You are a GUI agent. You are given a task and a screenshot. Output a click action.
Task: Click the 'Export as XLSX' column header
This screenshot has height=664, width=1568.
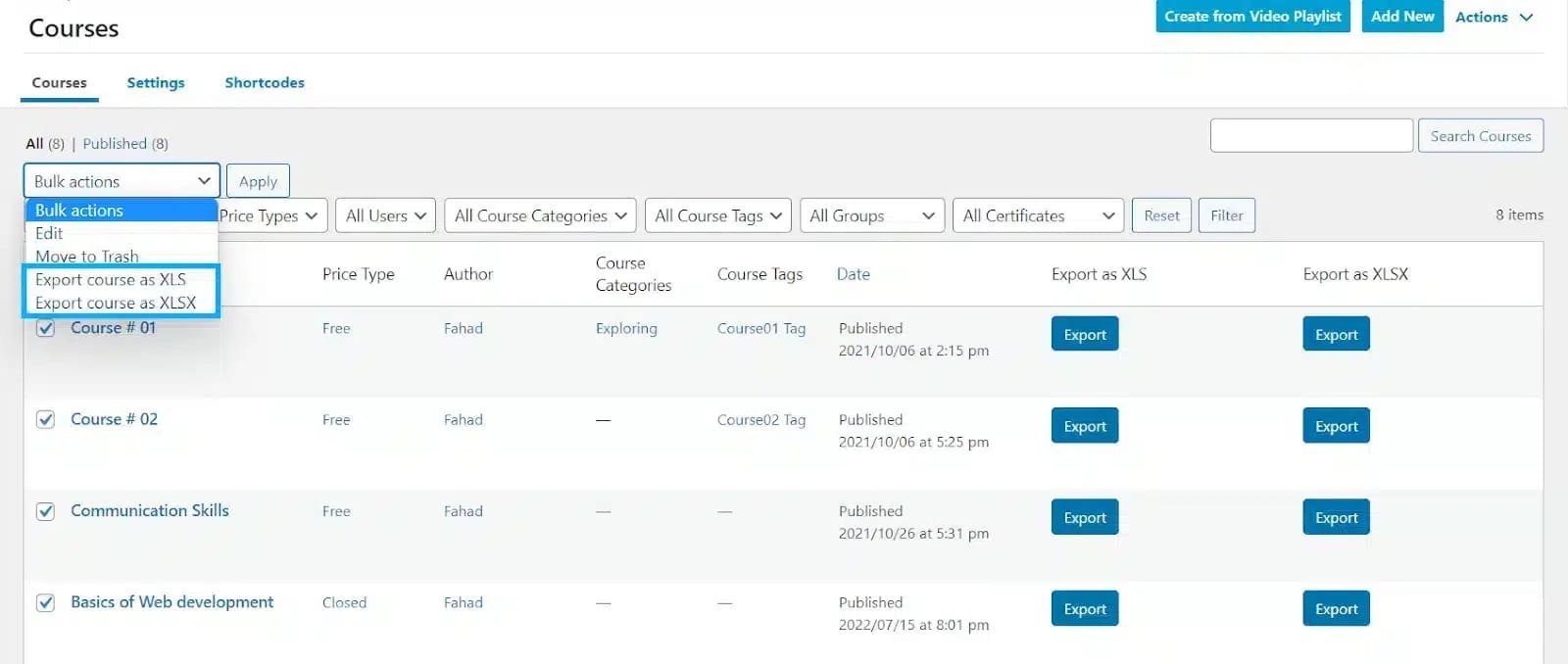point(1355,274)
